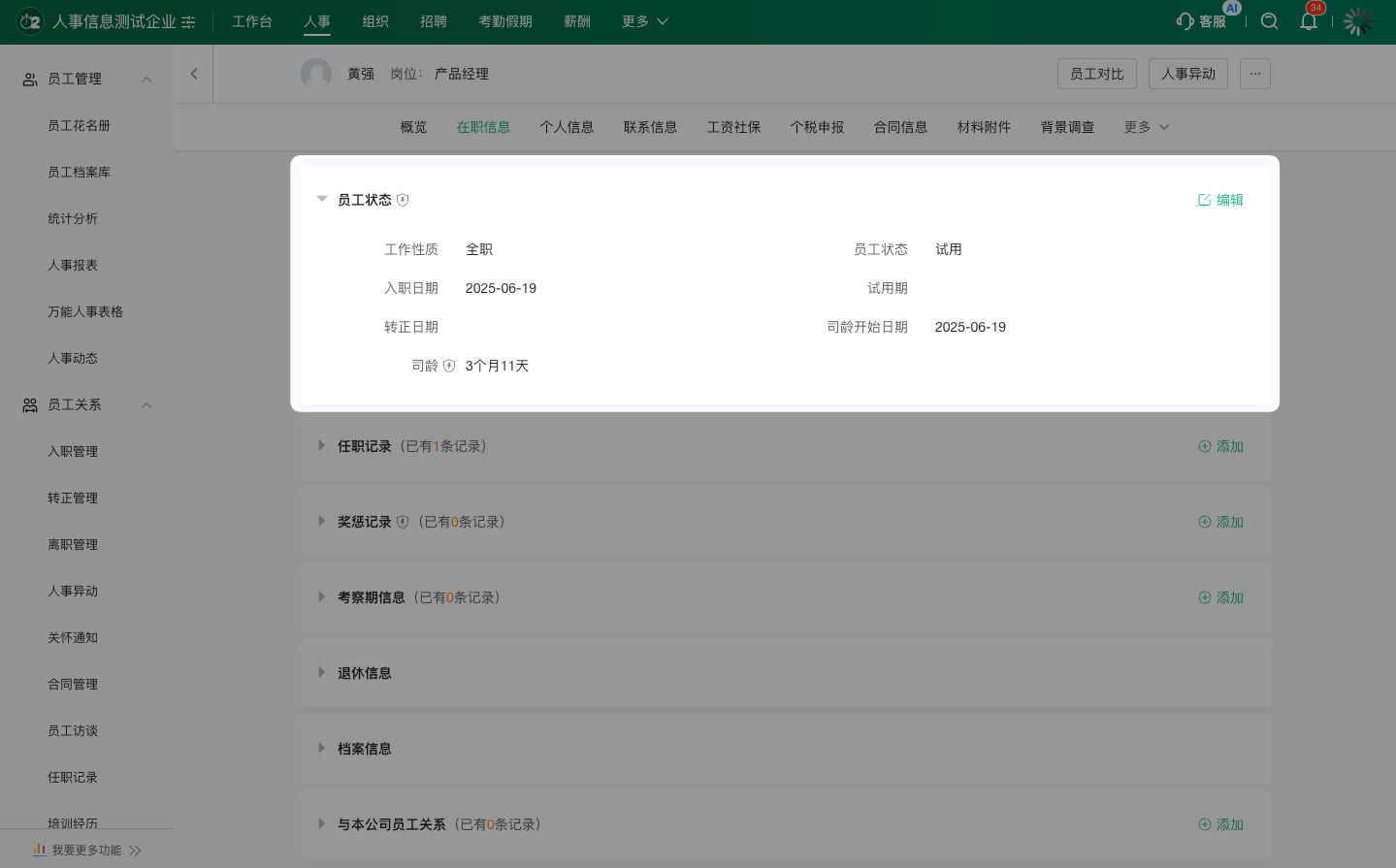Click the back arrow to collapse sidebar
Screen dimensions: 1396x868
click(194, 74)
